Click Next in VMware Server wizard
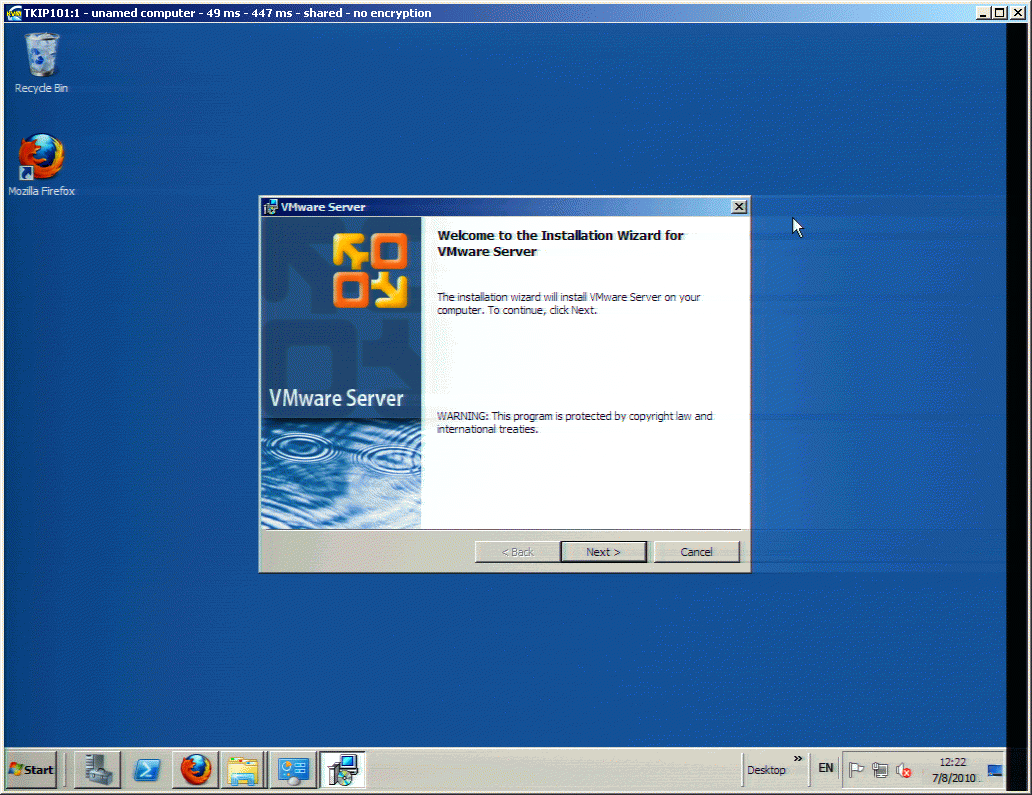The image size is (1032, 795). point(604,551)
